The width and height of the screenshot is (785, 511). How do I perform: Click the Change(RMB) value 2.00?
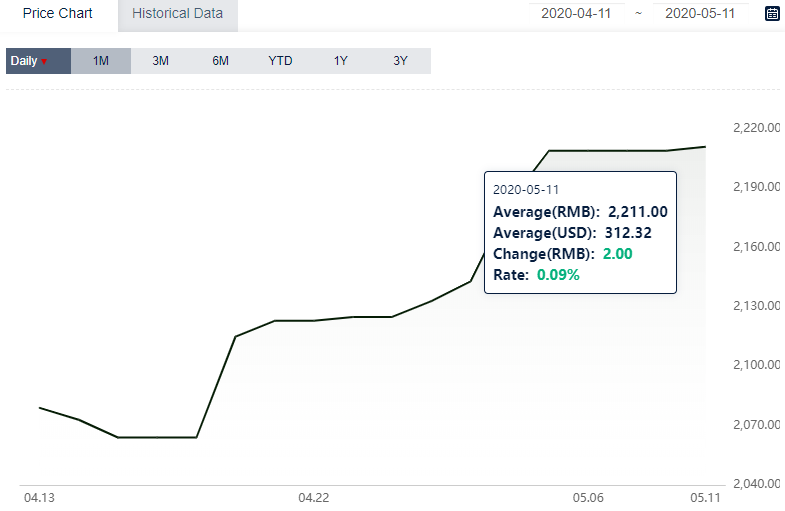pyautogui.click(x=617, y=254)
